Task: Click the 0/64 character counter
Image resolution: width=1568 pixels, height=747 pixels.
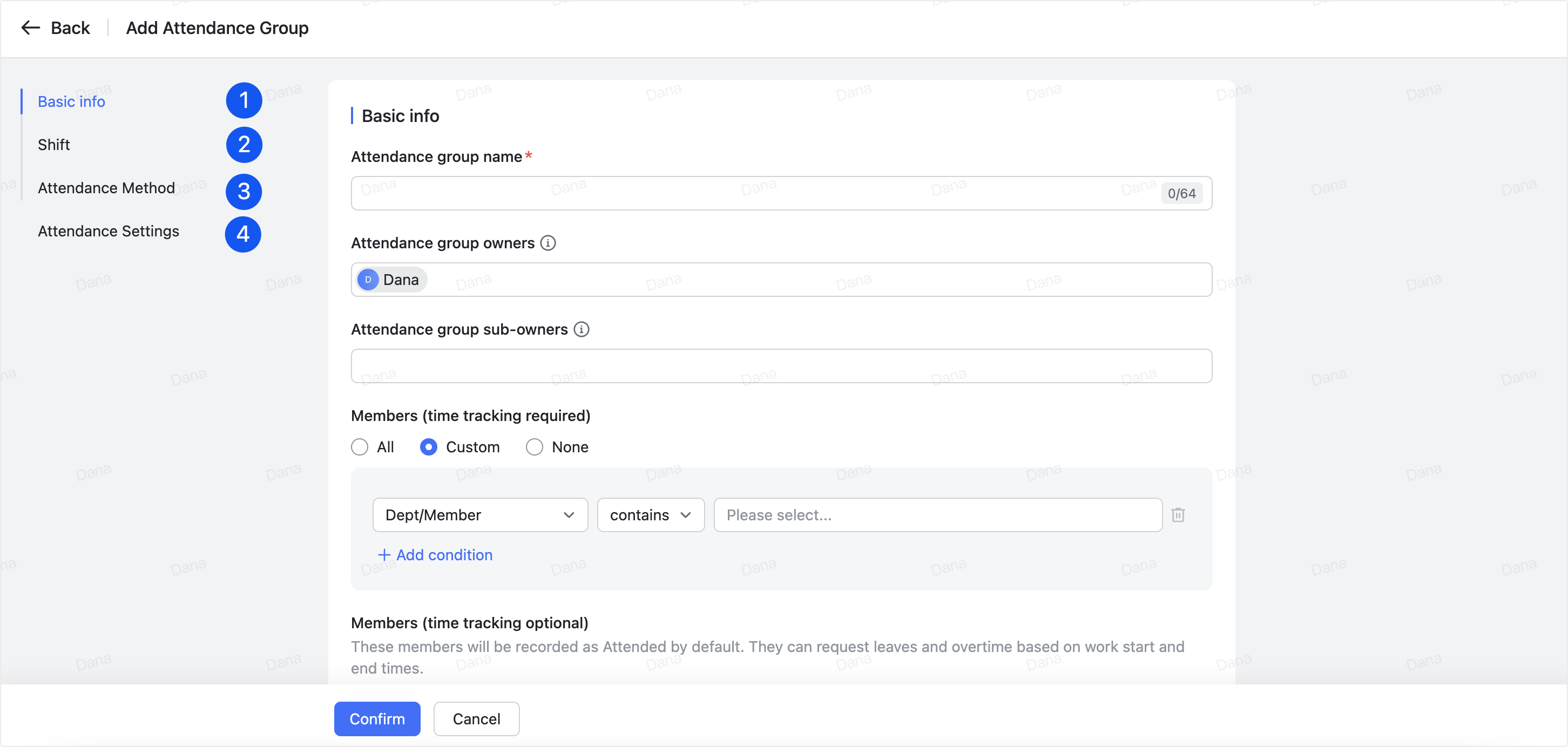Action: click(x=1181, y=193)
